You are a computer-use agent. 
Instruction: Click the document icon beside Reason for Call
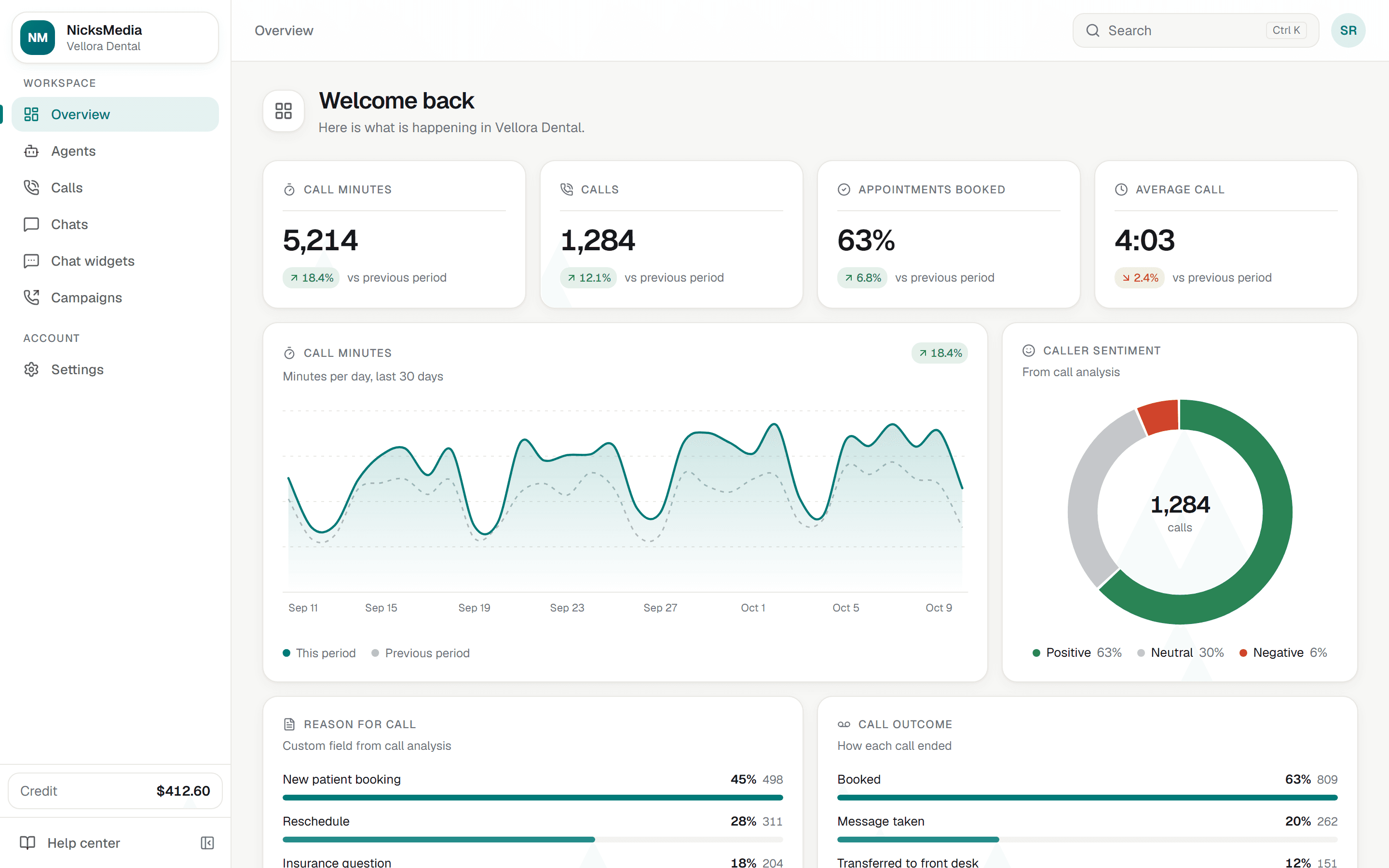pyautogui.click(x=289, y=724)
